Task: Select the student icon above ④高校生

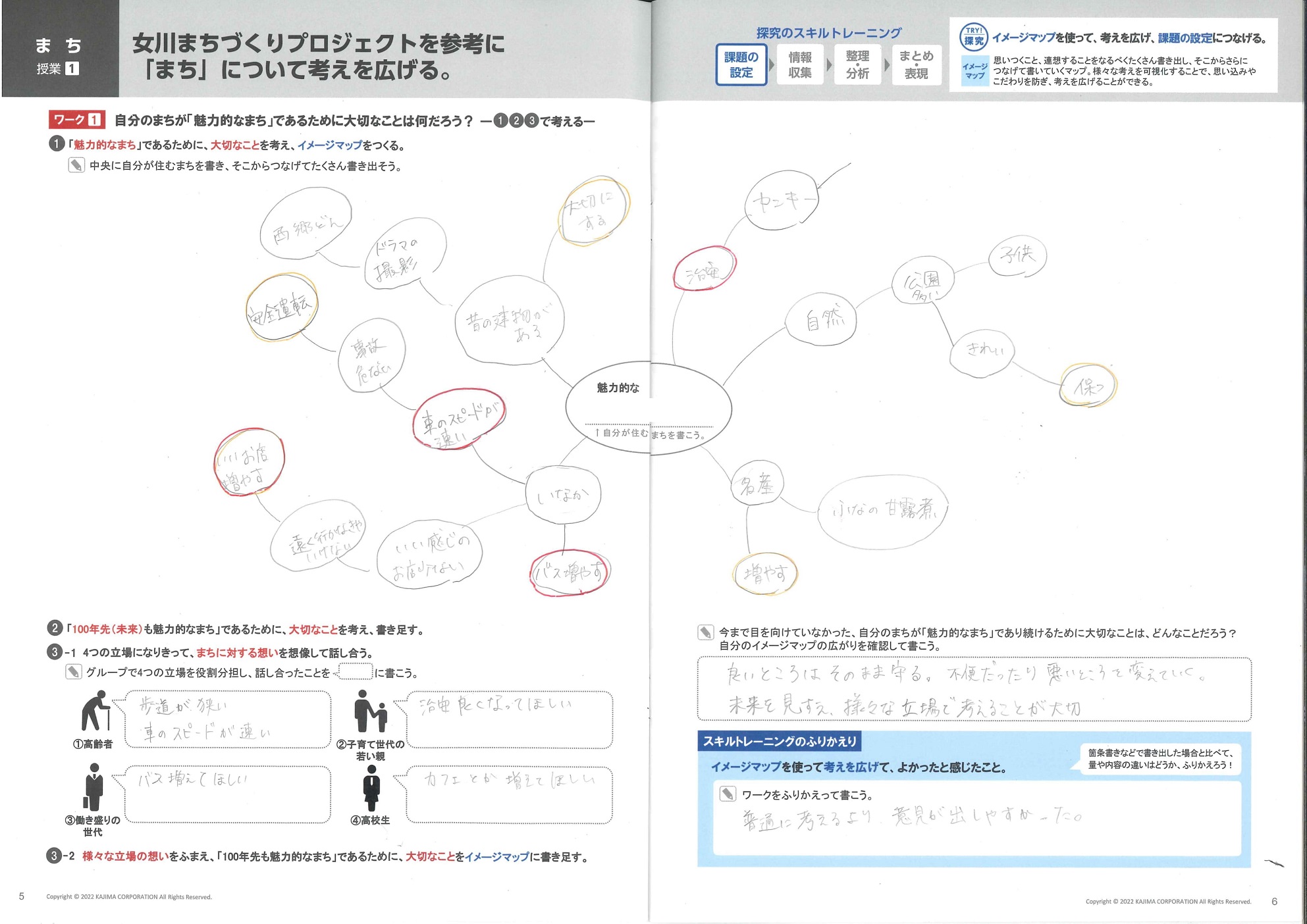Action: (372, 788)
